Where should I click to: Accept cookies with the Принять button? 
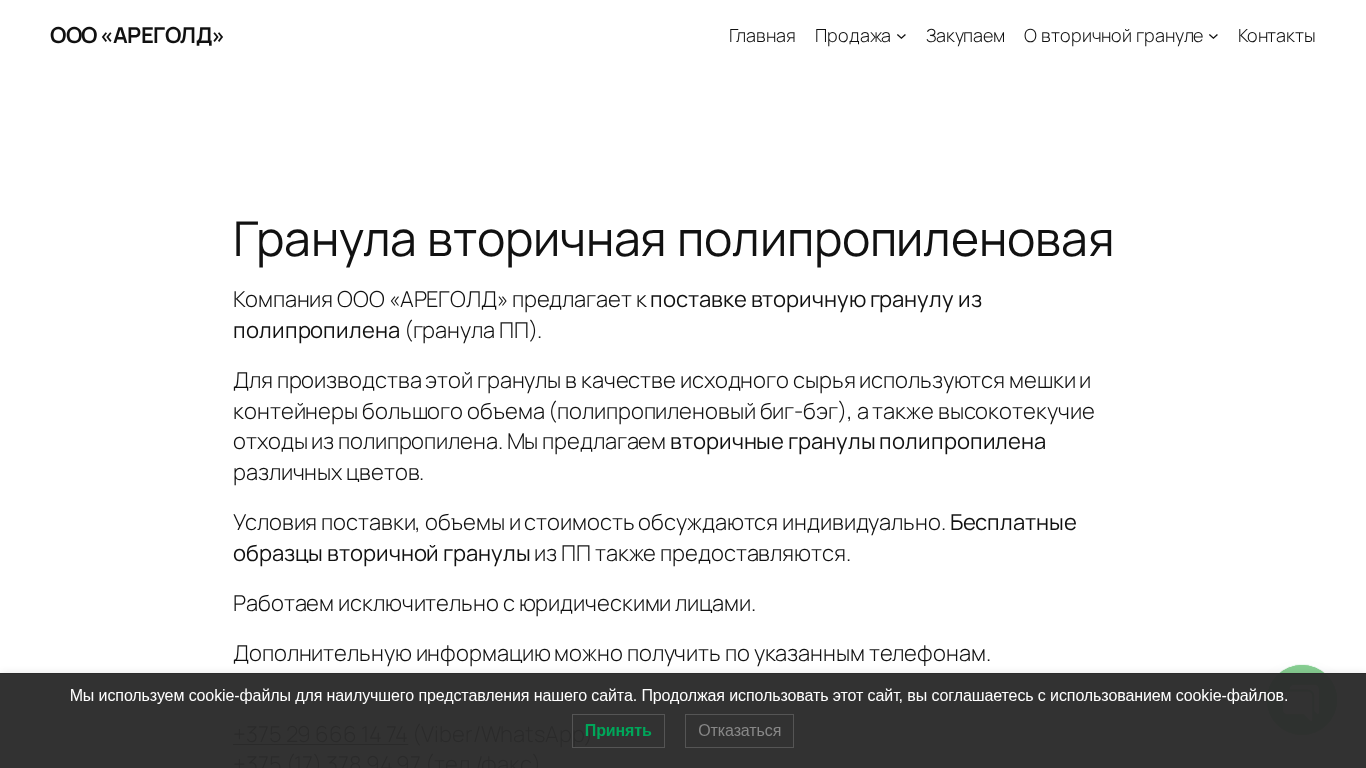click(x=618, y=731)
